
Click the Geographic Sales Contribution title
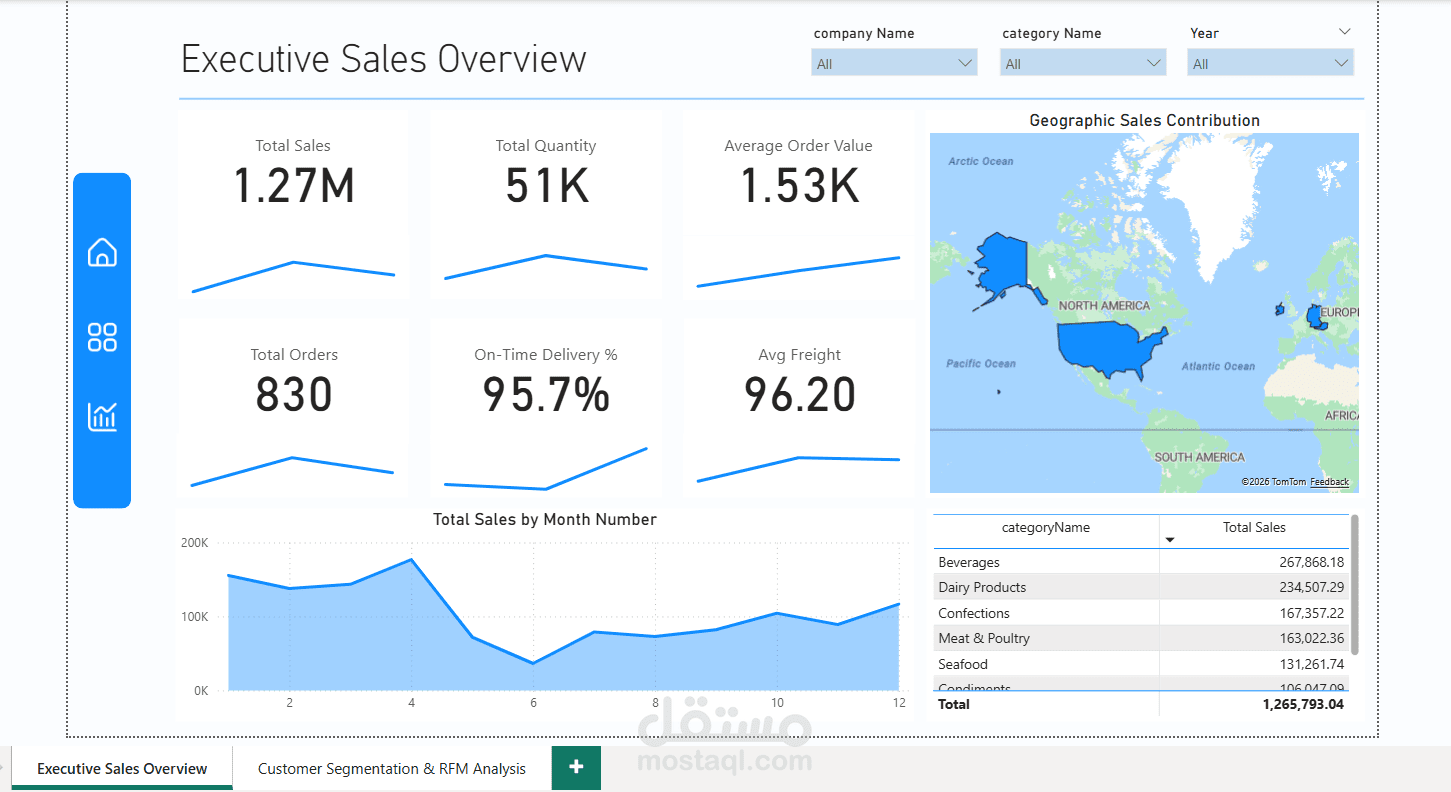pyautogui.click(x=1144, y=120)
